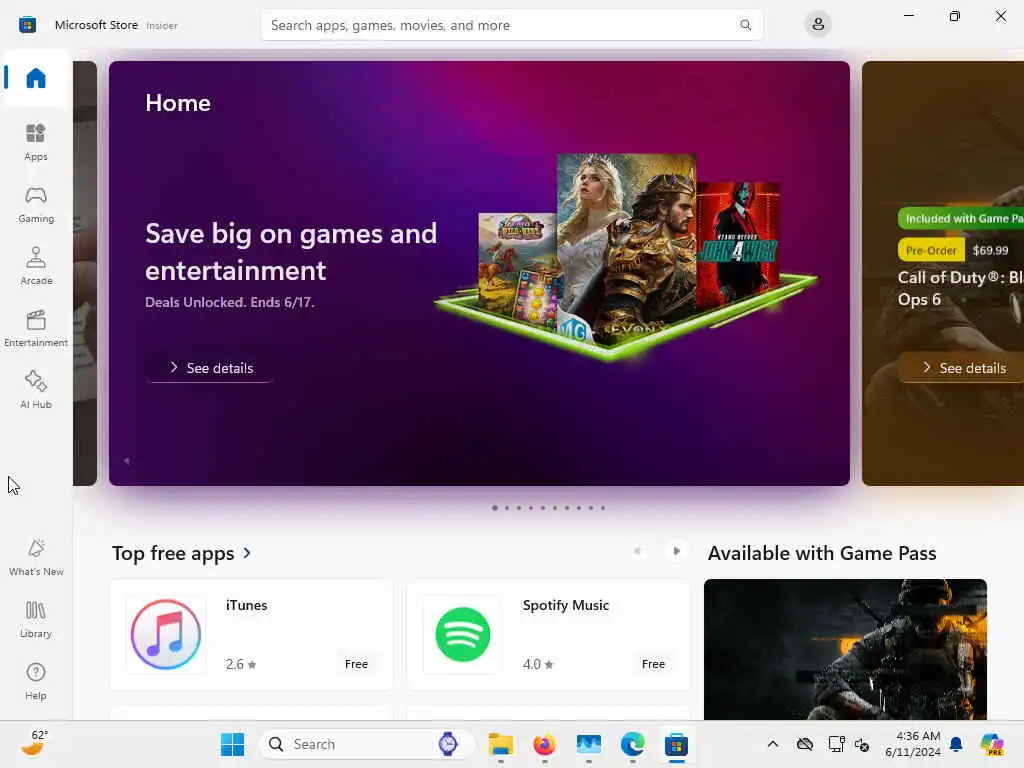Show hidden system tray icons

pyautogui.click(x=773, y=744)
